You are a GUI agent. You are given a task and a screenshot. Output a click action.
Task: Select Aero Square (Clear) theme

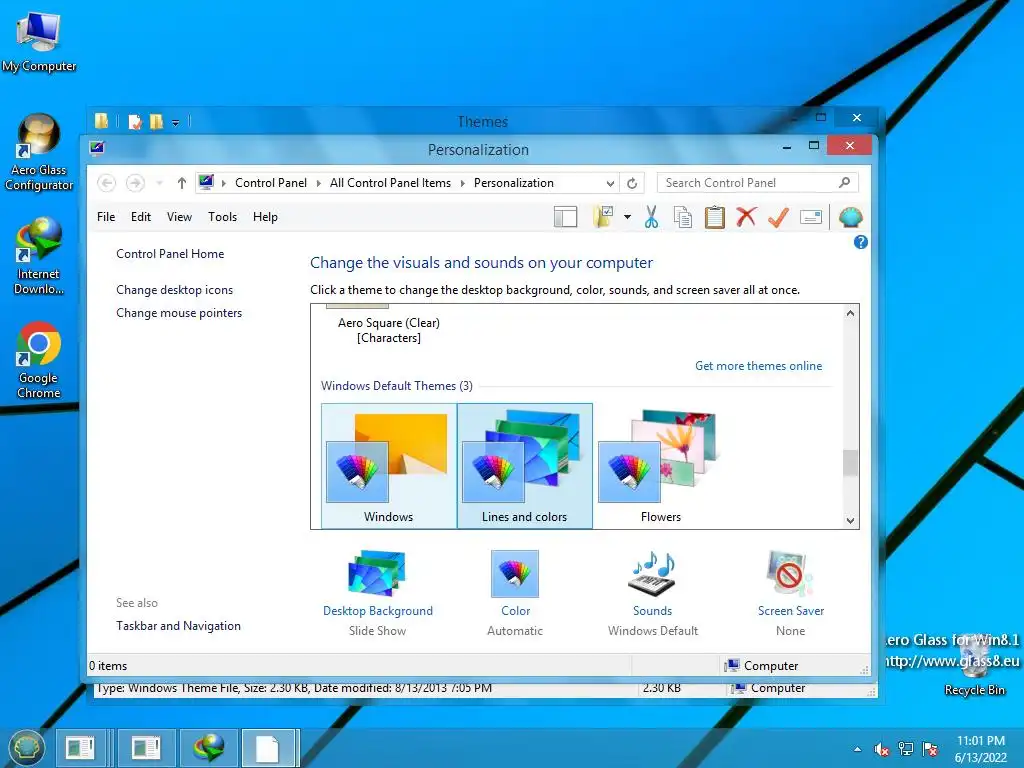(x=389, y=330)
